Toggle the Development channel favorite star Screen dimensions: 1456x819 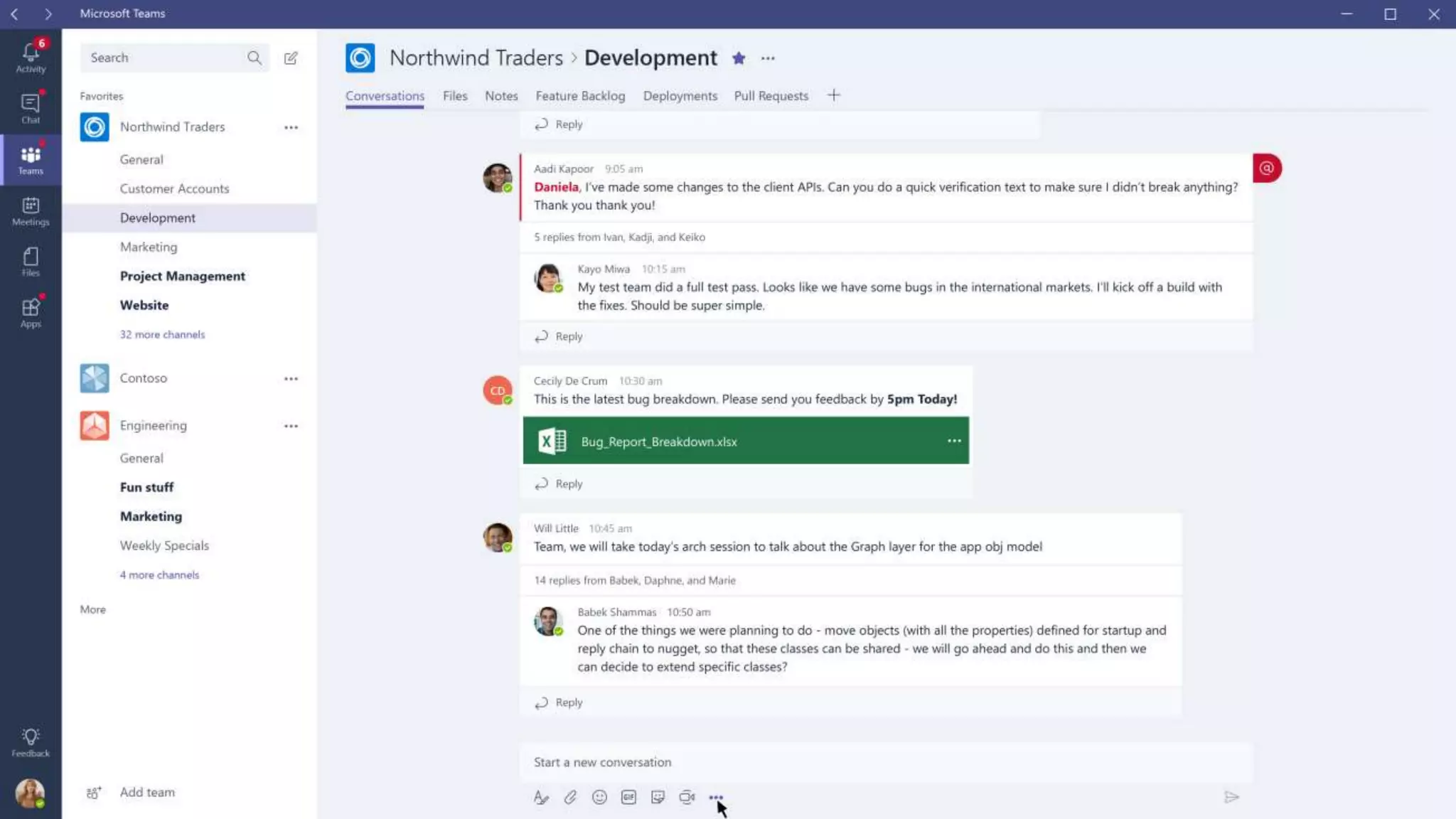[739, 58]
